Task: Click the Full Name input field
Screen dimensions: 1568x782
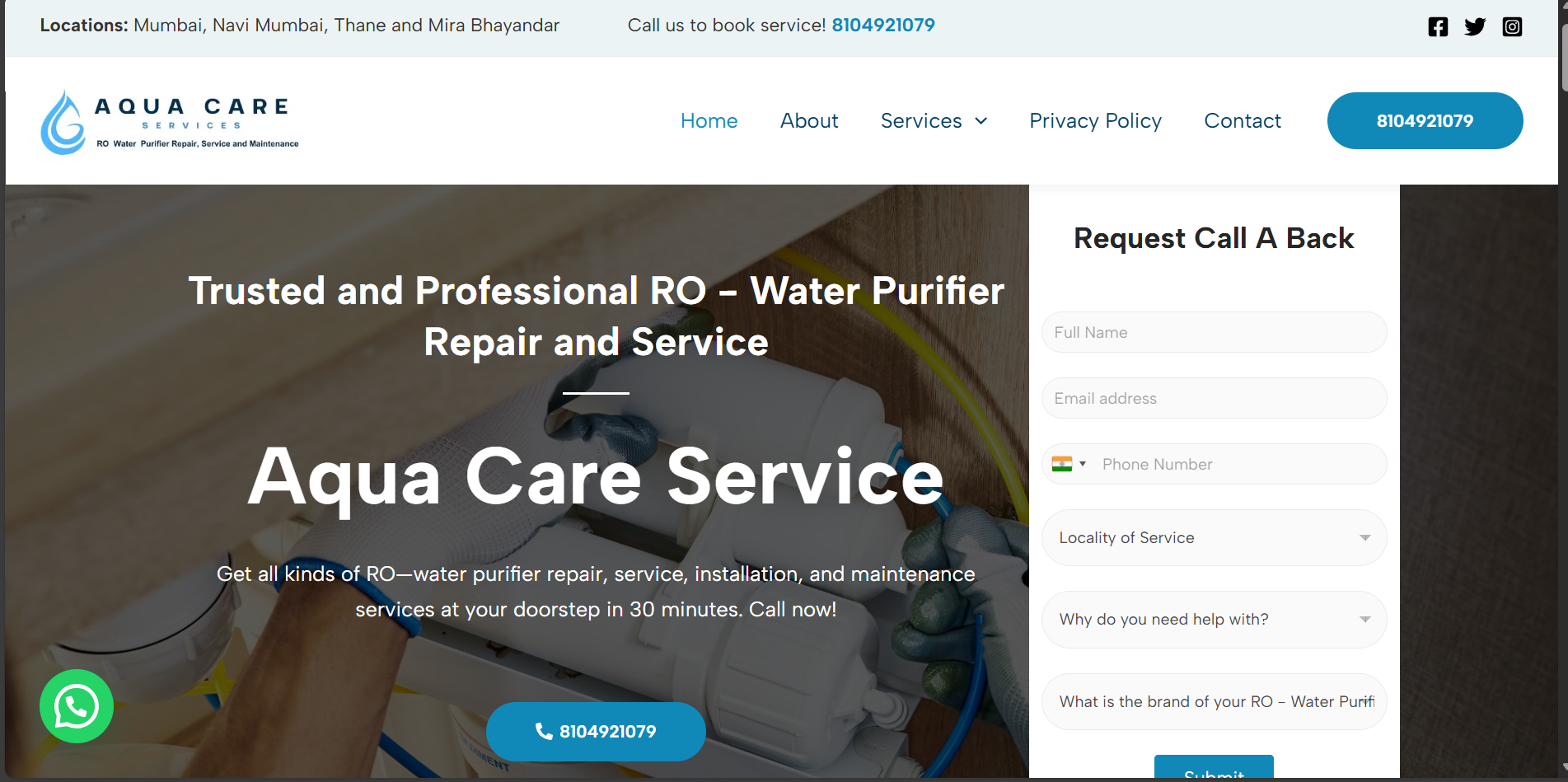Action: click(x=1214, y=332)
